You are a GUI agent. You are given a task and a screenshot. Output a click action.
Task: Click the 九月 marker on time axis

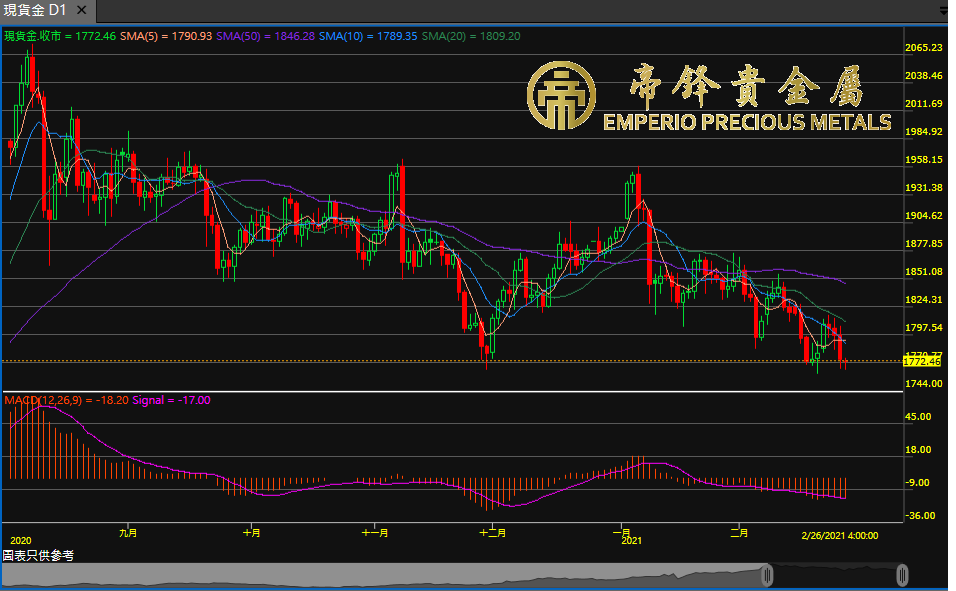pyautogui.click(x=128, y=534)
